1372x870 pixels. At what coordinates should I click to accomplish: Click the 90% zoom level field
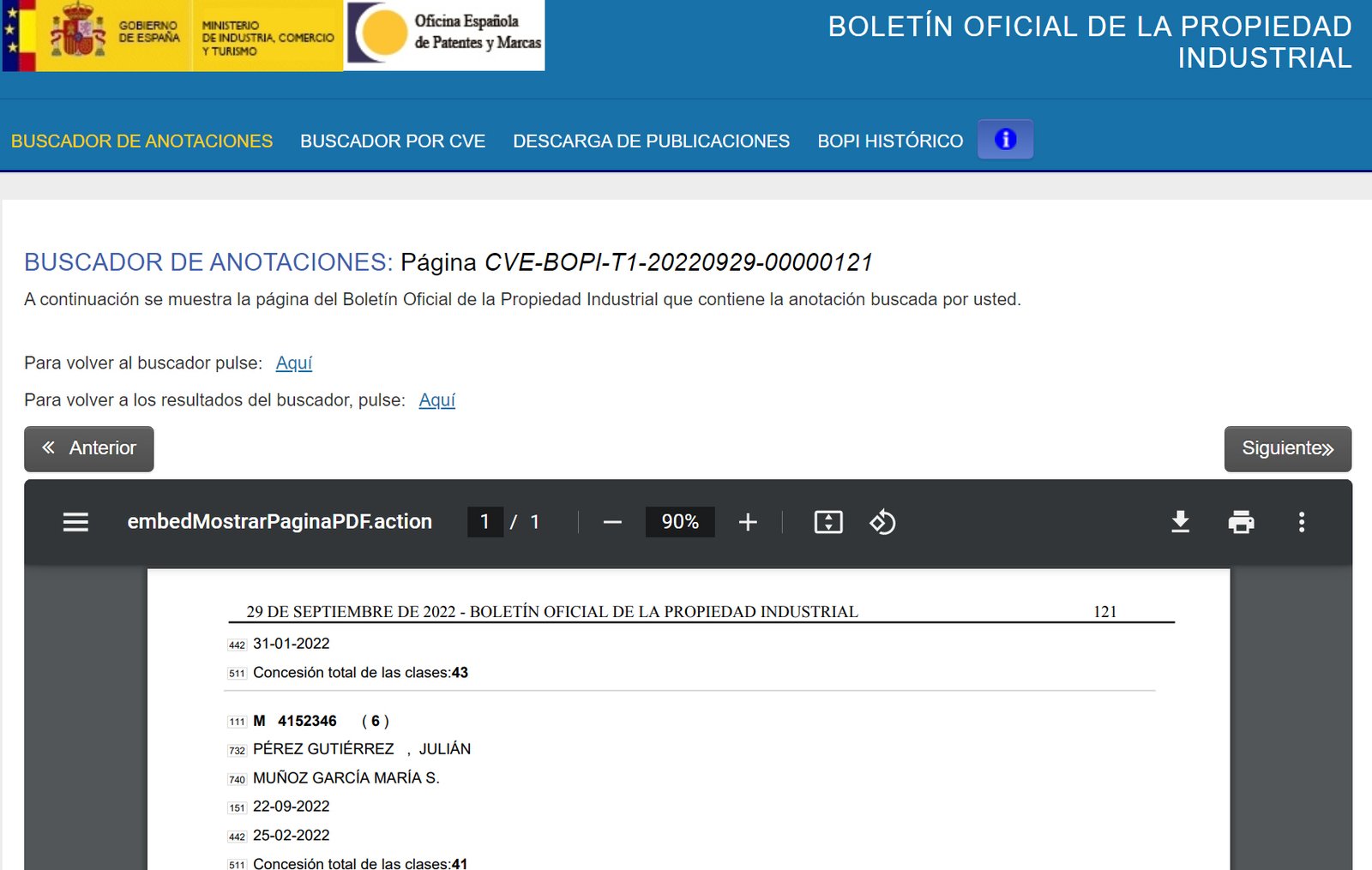[680, 522]
